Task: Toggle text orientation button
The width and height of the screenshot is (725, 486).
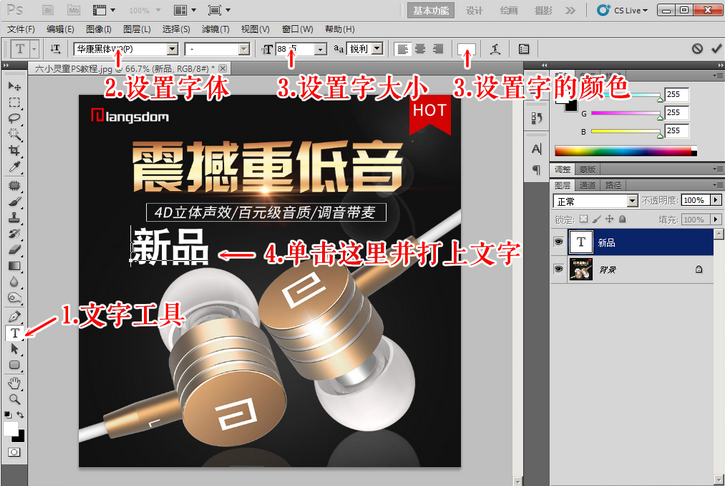Action: point(55,49)
